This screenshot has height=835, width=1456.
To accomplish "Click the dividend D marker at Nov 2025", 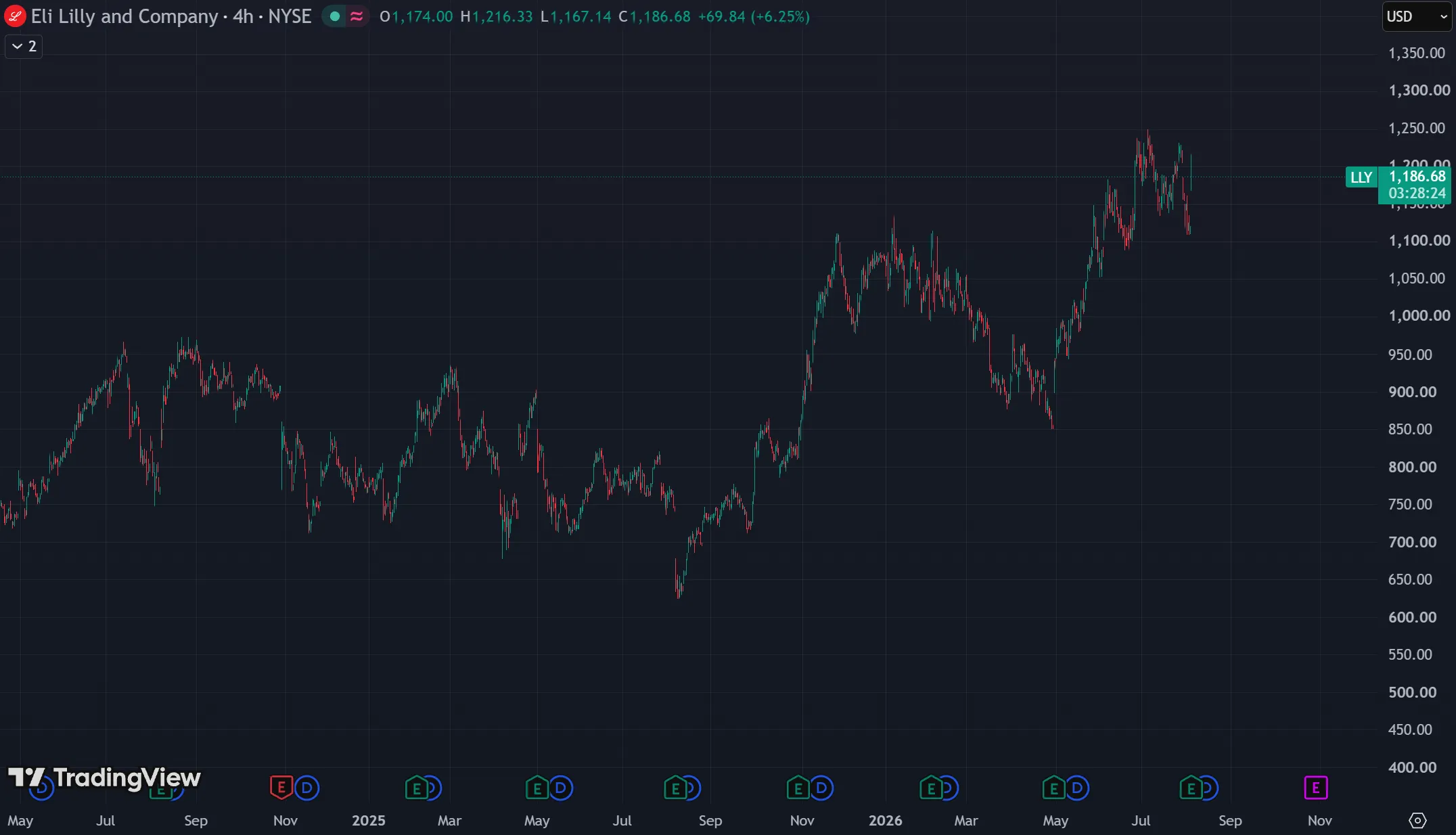I will click(822, 788).
